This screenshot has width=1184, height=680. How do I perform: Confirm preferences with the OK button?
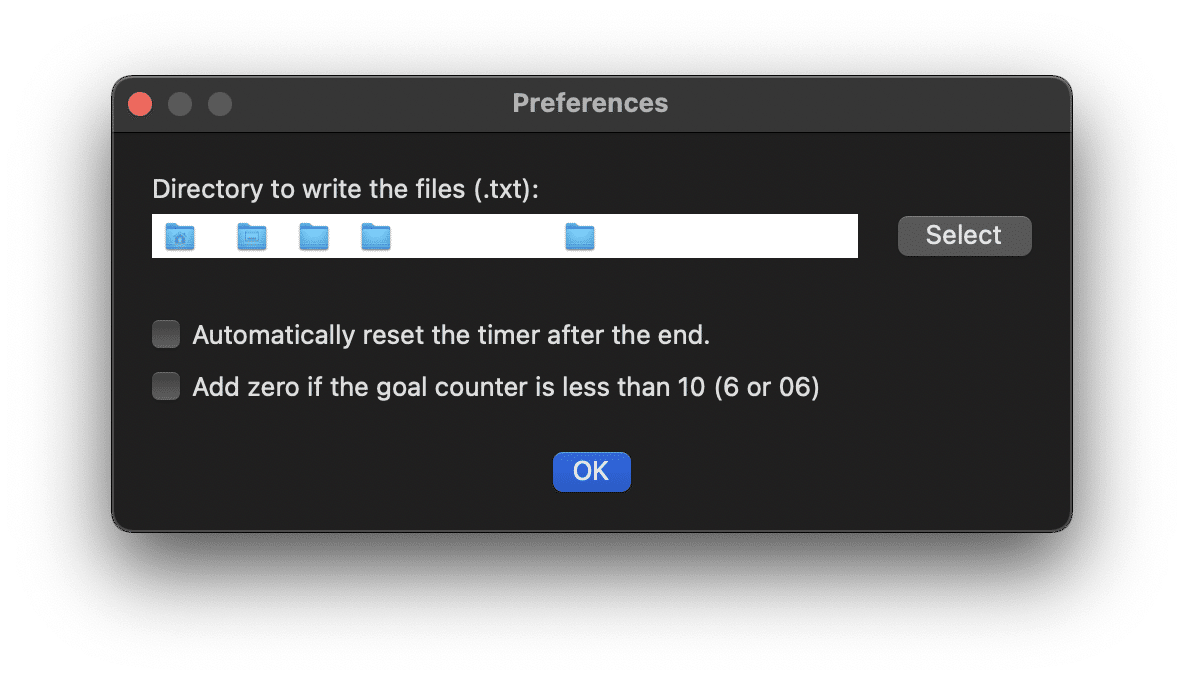click(591, 471)
